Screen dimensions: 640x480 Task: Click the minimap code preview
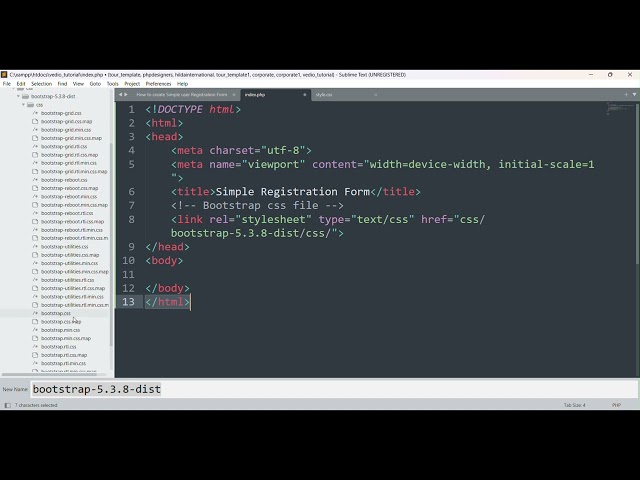click(x=620, y=109)
